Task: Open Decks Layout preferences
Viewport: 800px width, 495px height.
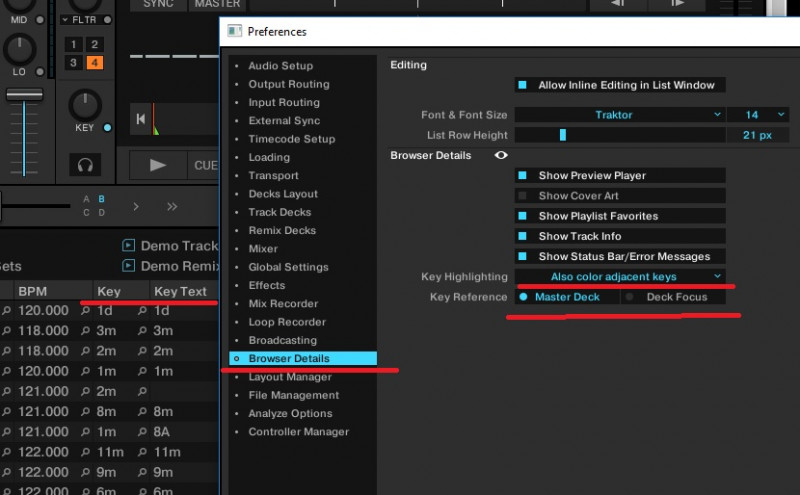Action: [x=283, y=194]
